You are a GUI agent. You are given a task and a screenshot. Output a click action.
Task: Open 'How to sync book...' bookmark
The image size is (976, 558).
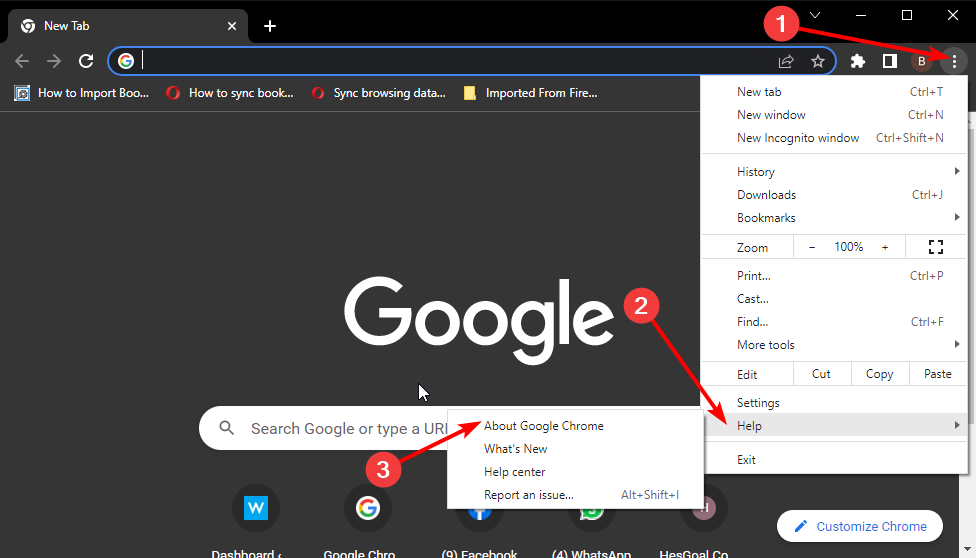tap(230, 93)
